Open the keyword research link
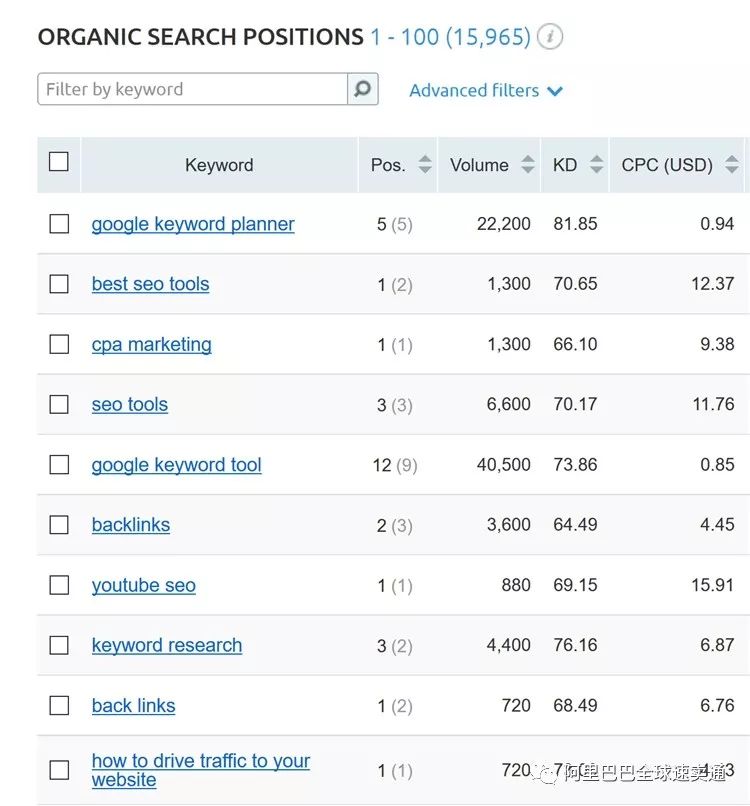This screenshot has height=806, width=750. [166, 645]
